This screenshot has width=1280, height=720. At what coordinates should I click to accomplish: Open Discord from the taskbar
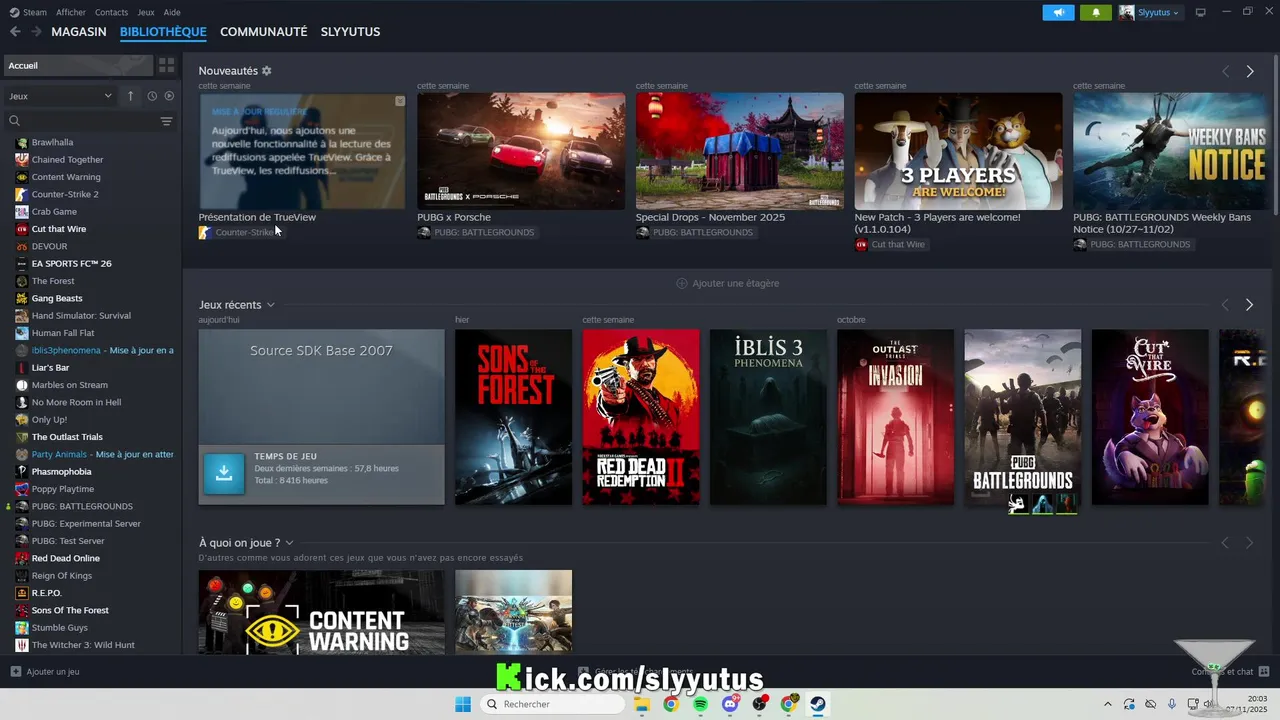tap(730, 704)
